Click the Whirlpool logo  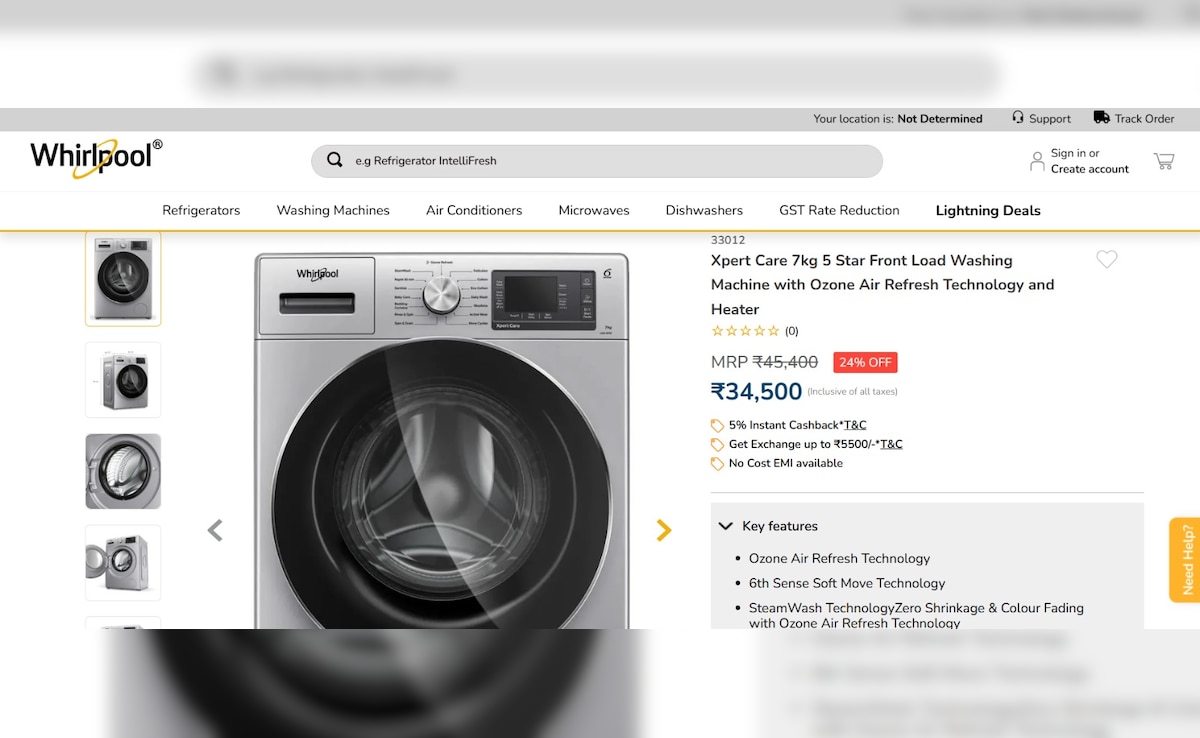pos(95,158)
